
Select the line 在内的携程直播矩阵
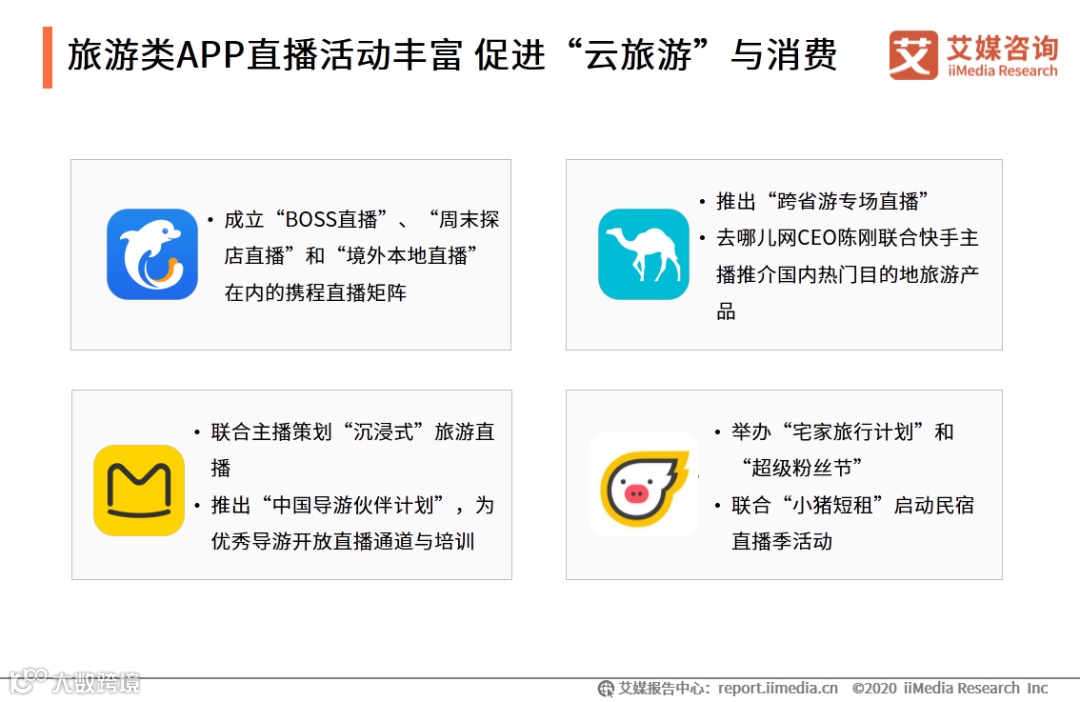click(x=315, y=293)
